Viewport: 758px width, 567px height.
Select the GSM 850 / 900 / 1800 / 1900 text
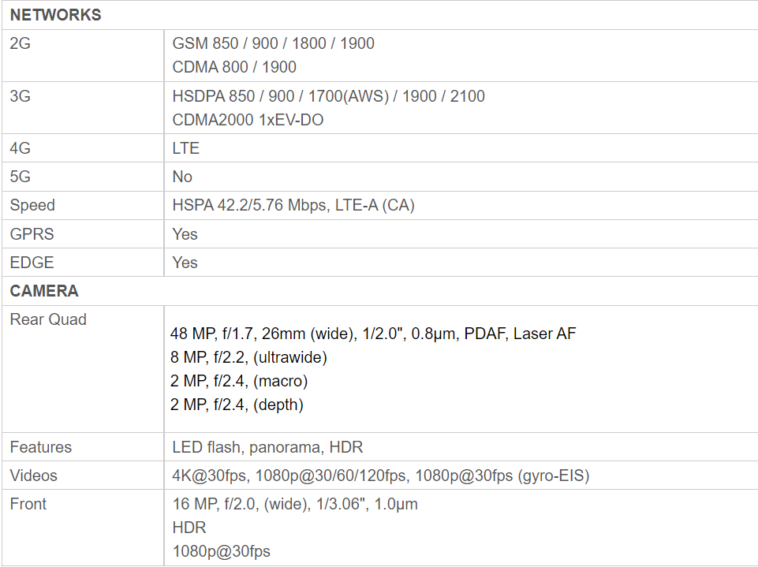[273, 44]
